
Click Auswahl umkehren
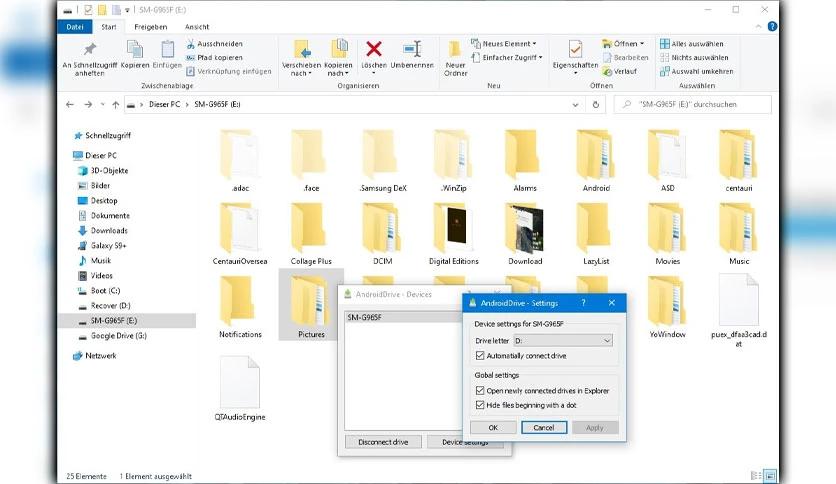pos(696,71)
